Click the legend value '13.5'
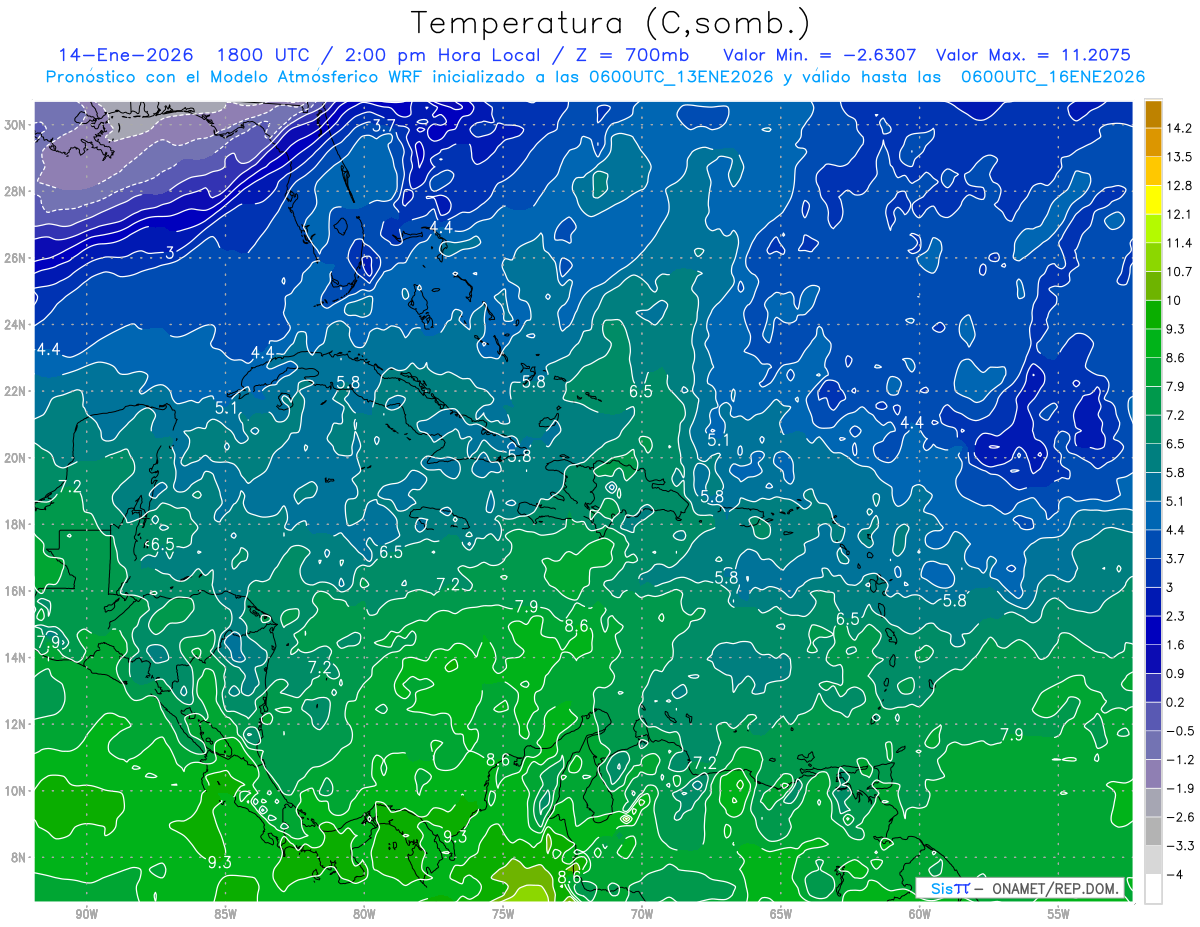Viewport: 1200px width, 927px height. pos(1178,157)
